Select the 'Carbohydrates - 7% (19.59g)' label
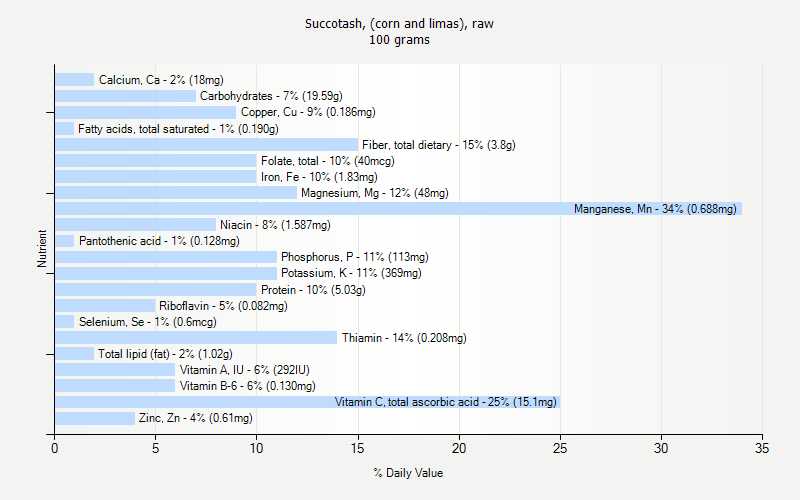The height and width of the screenshot is (500, 800). [x=271, y=96]
